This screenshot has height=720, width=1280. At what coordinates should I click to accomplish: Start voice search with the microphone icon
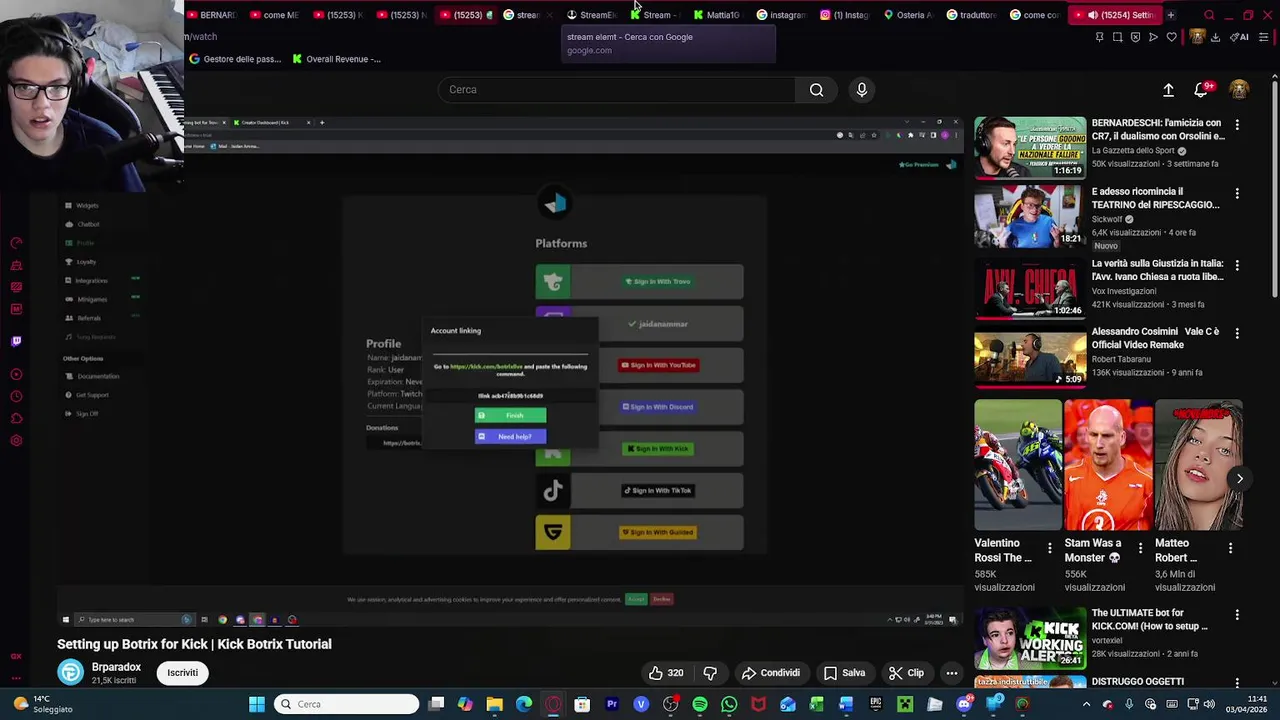pos(862,90)
